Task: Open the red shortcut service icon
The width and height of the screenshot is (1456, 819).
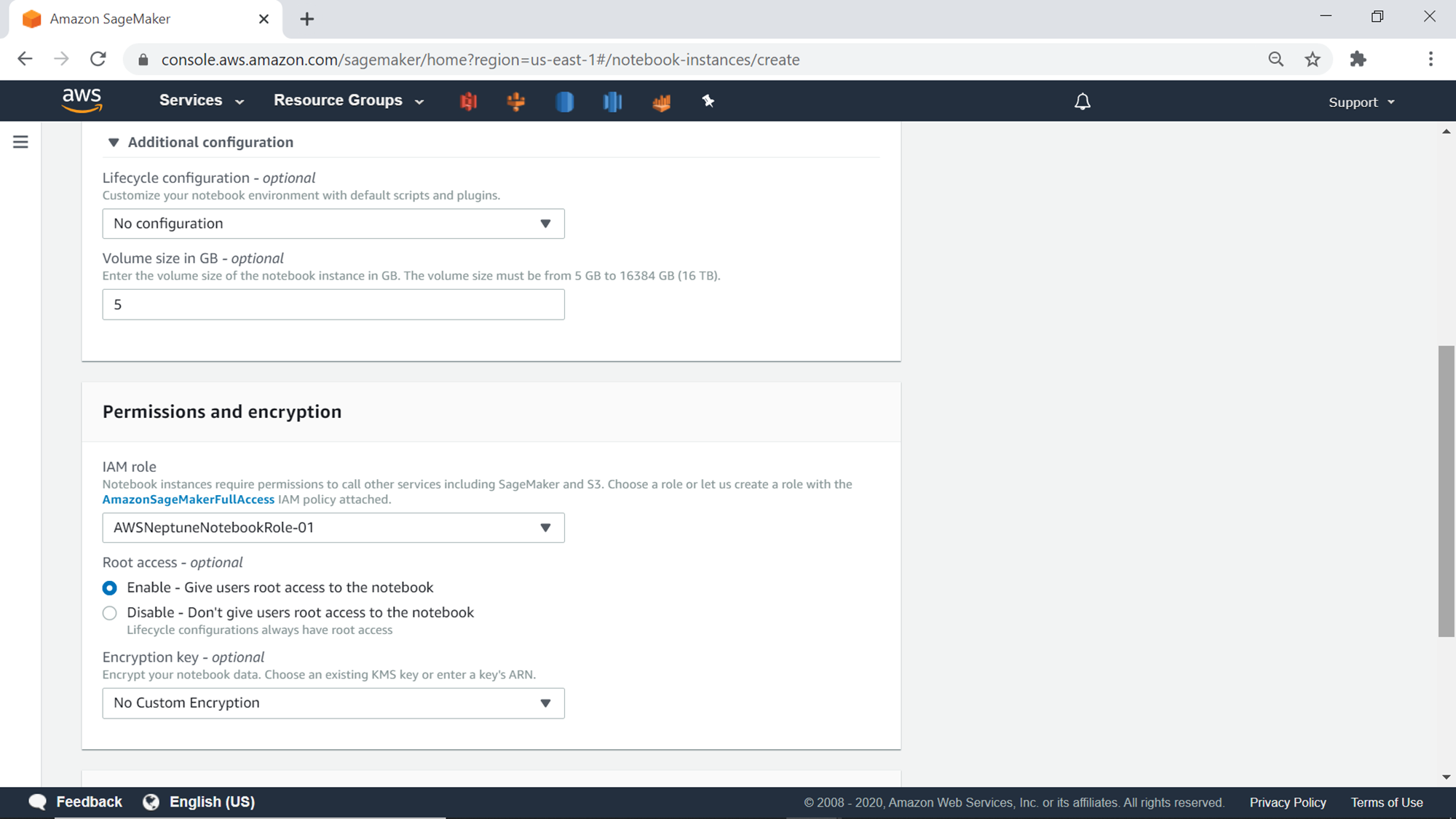Action: (x=469, y=101)
